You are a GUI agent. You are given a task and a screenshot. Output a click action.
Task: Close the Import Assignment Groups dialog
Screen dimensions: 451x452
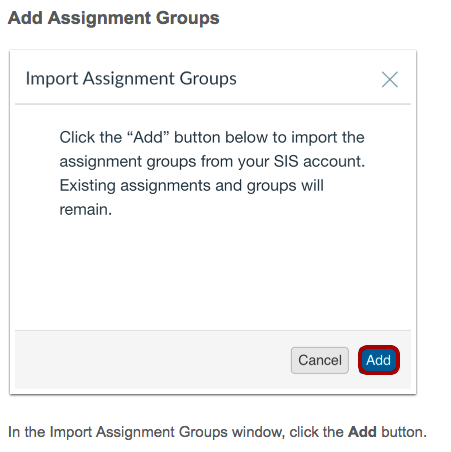click(390, 80)
